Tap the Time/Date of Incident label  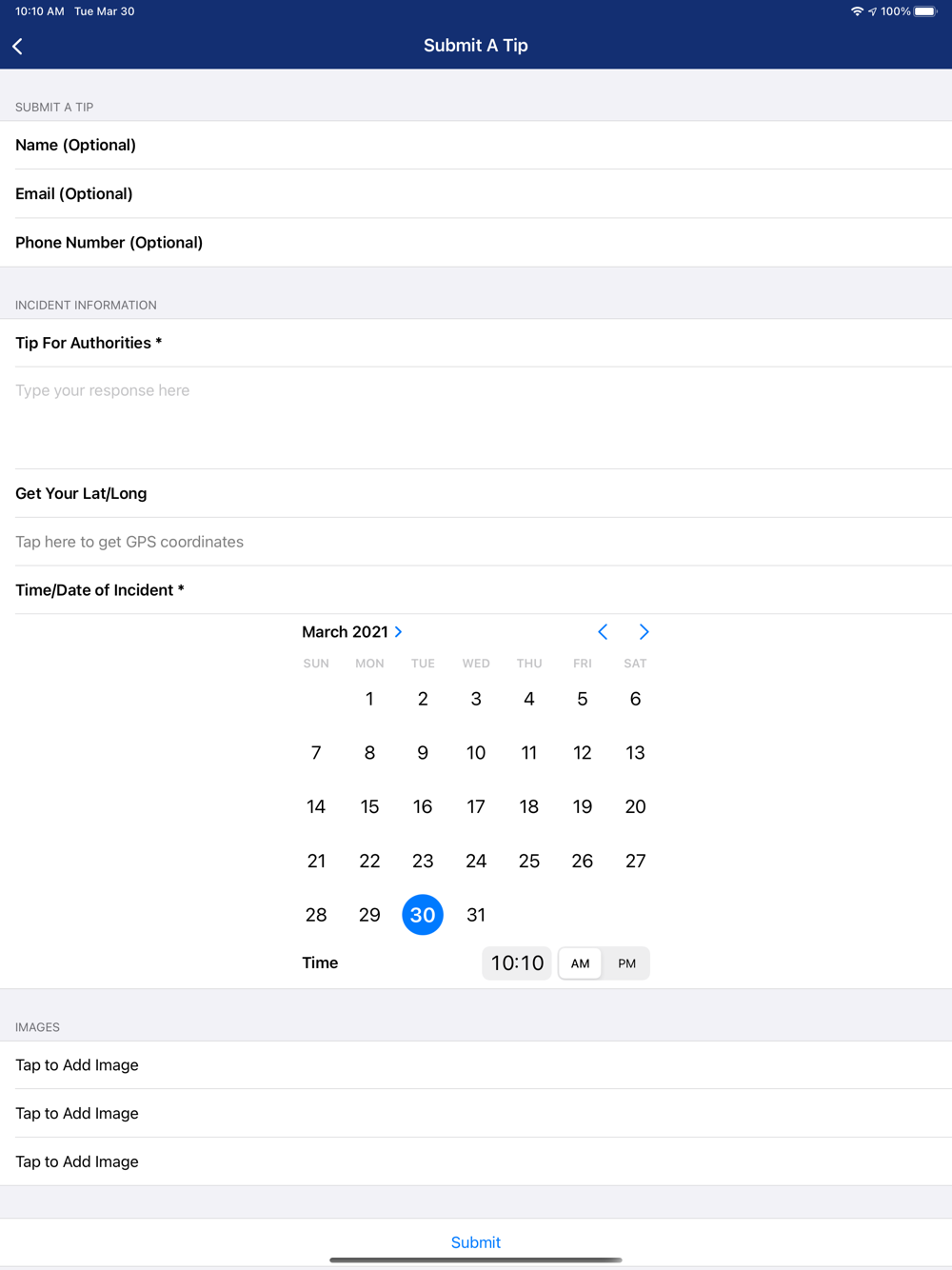(100, 590)
